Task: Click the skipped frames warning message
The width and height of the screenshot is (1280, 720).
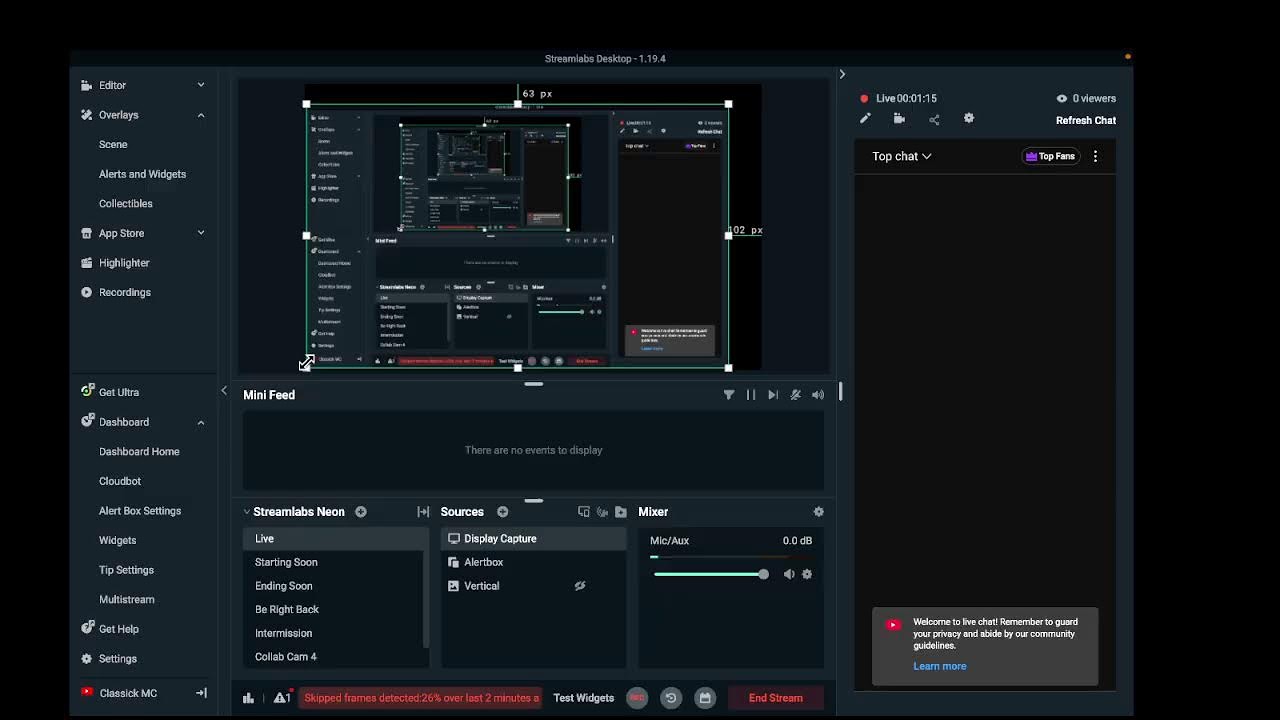Action: pos(421,698)
